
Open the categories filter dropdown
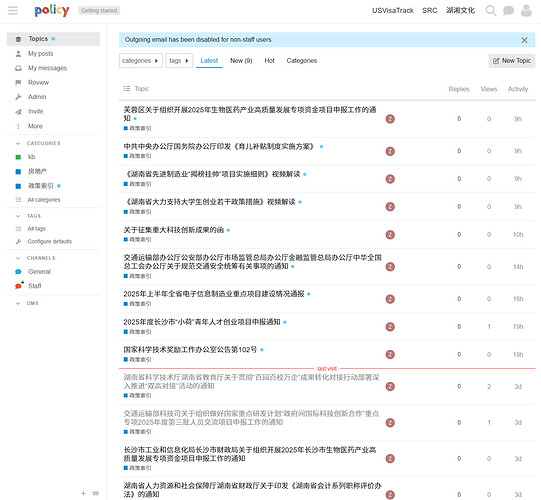click(x=140, y=61)
